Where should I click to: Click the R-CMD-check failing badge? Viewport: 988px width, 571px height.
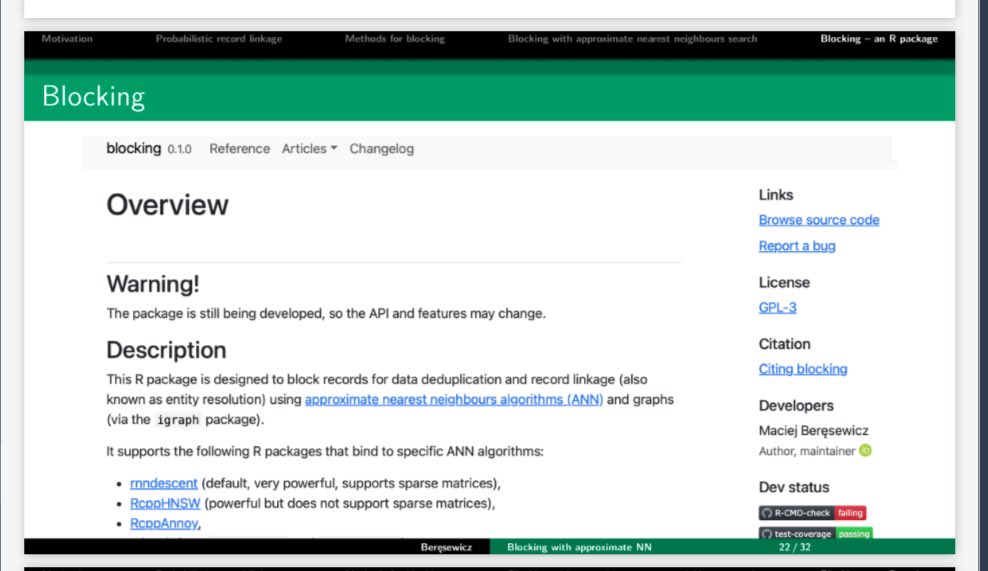[x=812, y=512]
